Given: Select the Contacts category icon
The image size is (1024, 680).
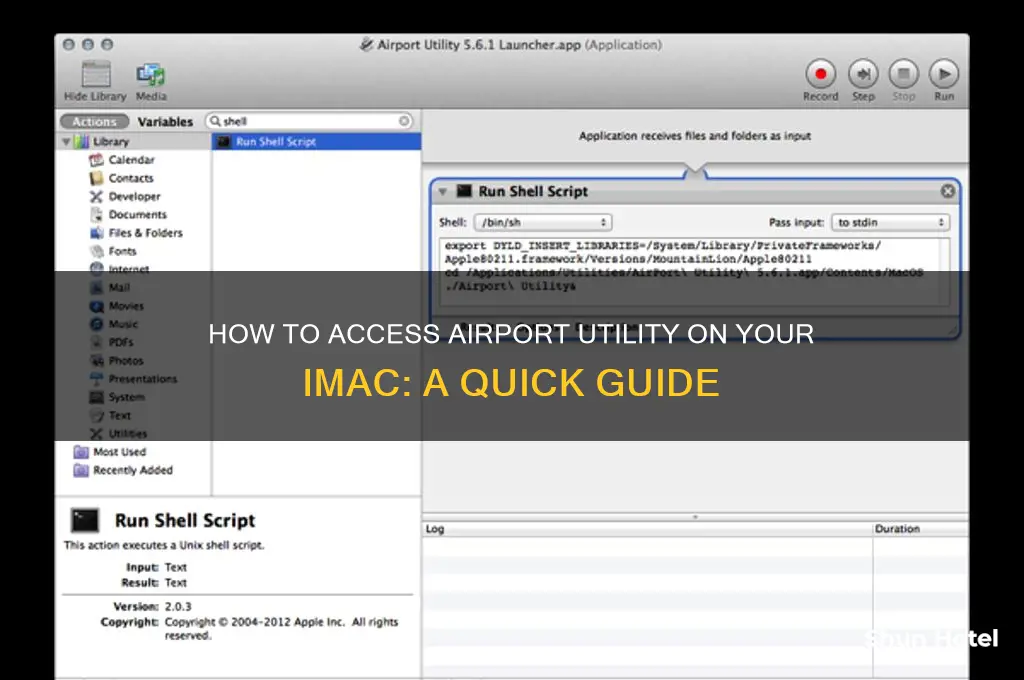Looking at the screenshot, I should [96, 178].
